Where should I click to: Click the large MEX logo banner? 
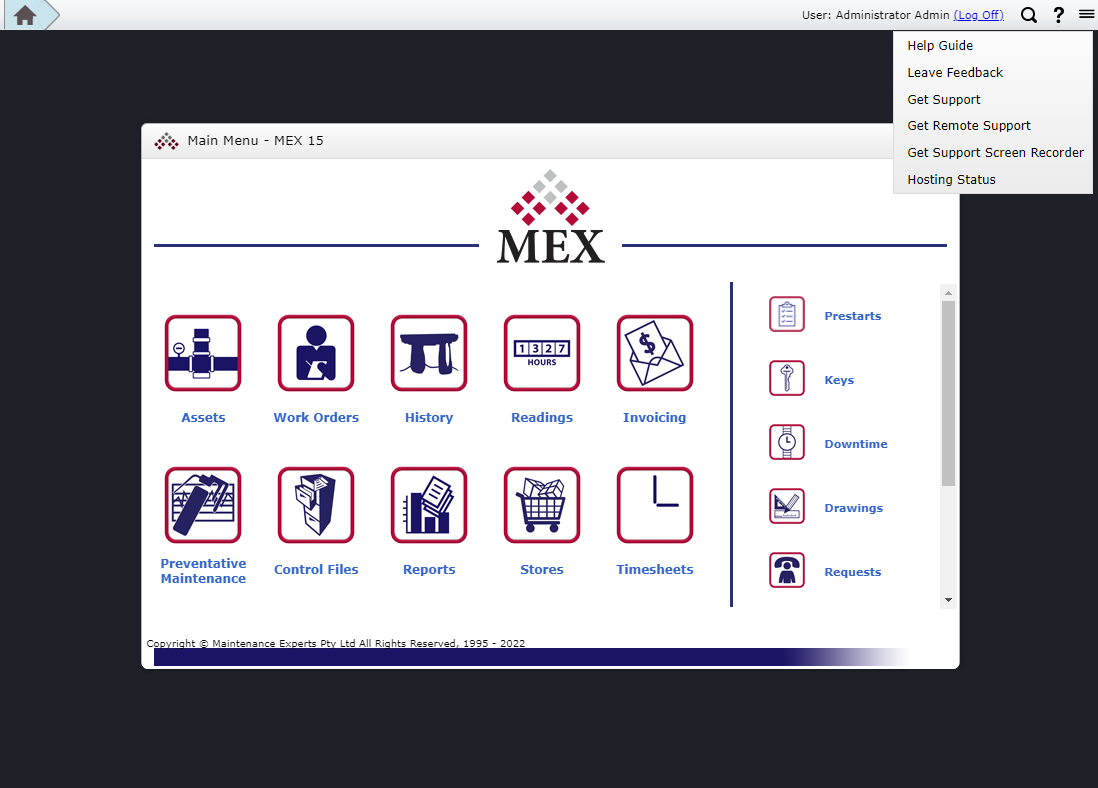(x=550, y=216)
